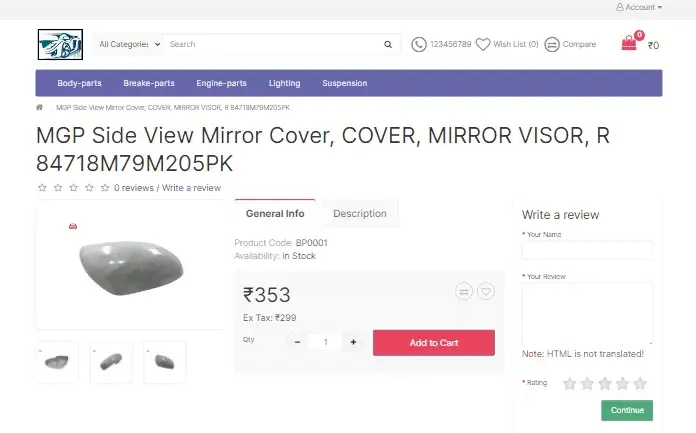The width and height of the screenshot is (696, 433).
Task: Increase quantity with plus button
Action: click(353, 342)
